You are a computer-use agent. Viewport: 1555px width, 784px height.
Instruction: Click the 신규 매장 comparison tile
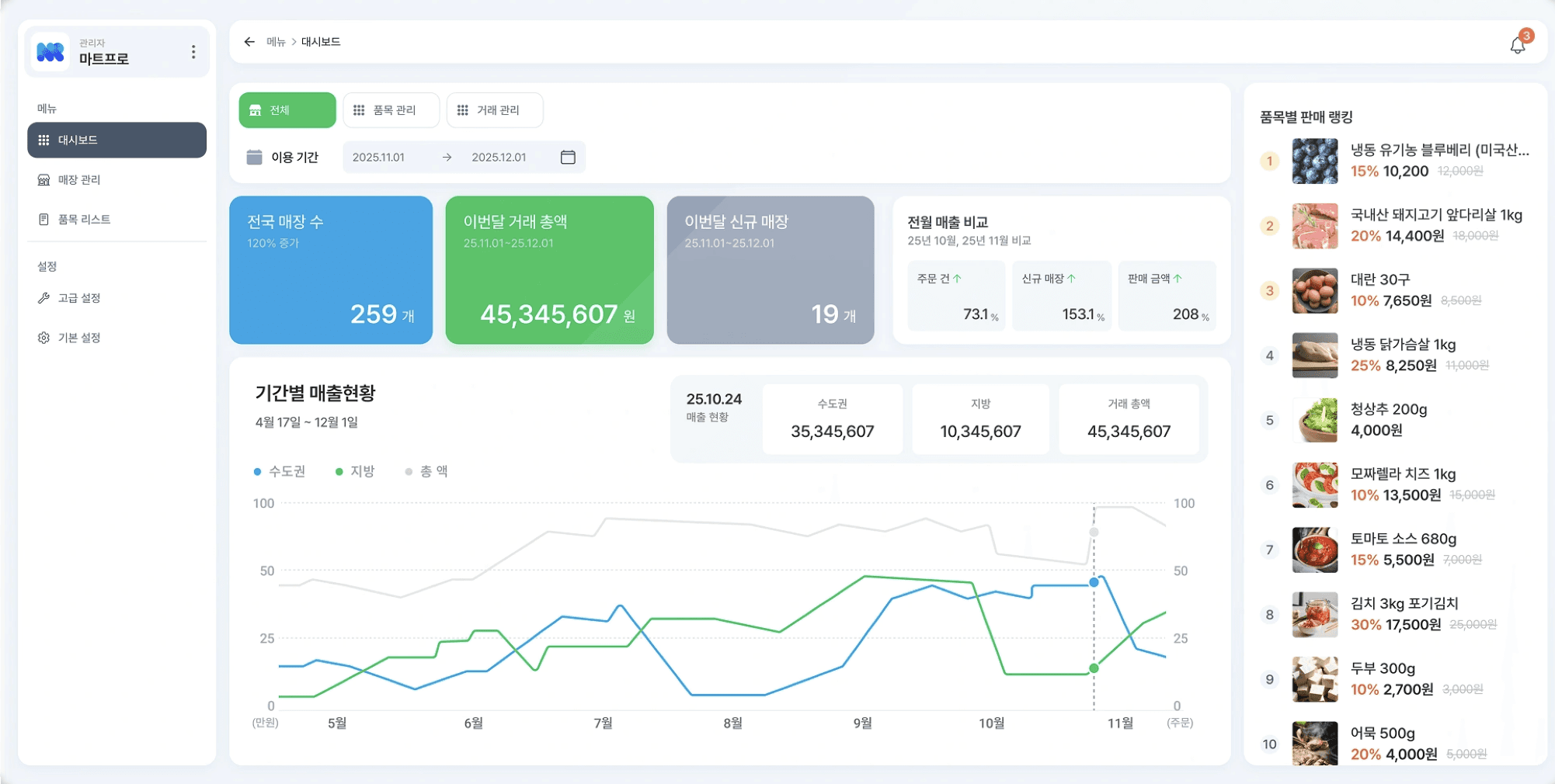click(1062, 296)
